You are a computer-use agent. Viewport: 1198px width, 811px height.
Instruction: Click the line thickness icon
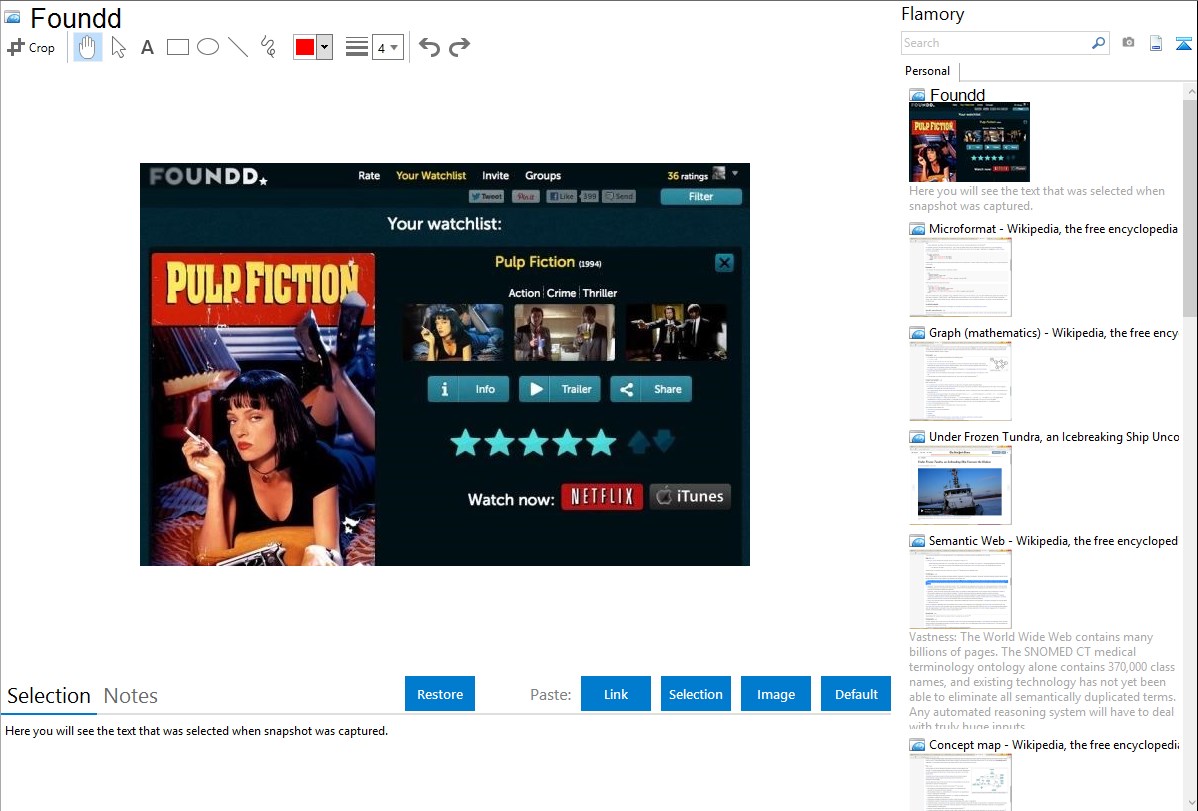point(356,47)
